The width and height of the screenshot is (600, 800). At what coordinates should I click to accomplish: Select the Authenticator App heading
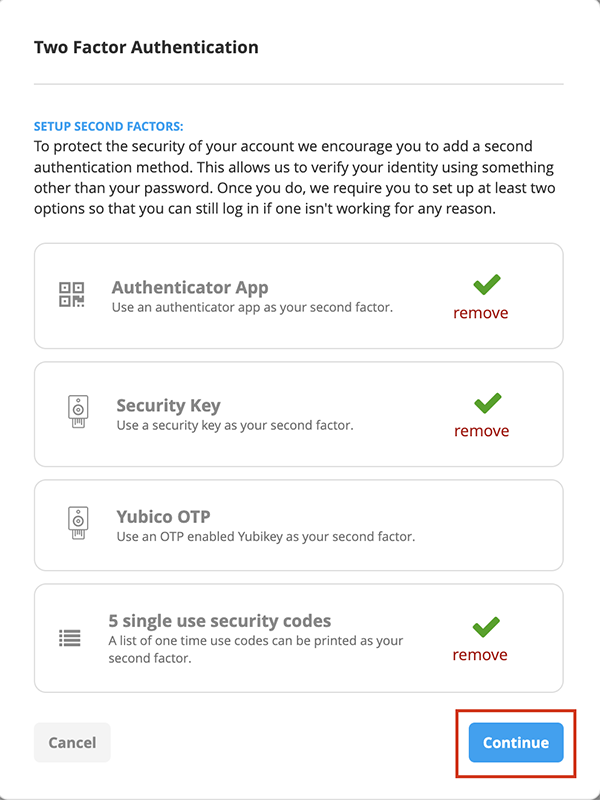(190, 288)
